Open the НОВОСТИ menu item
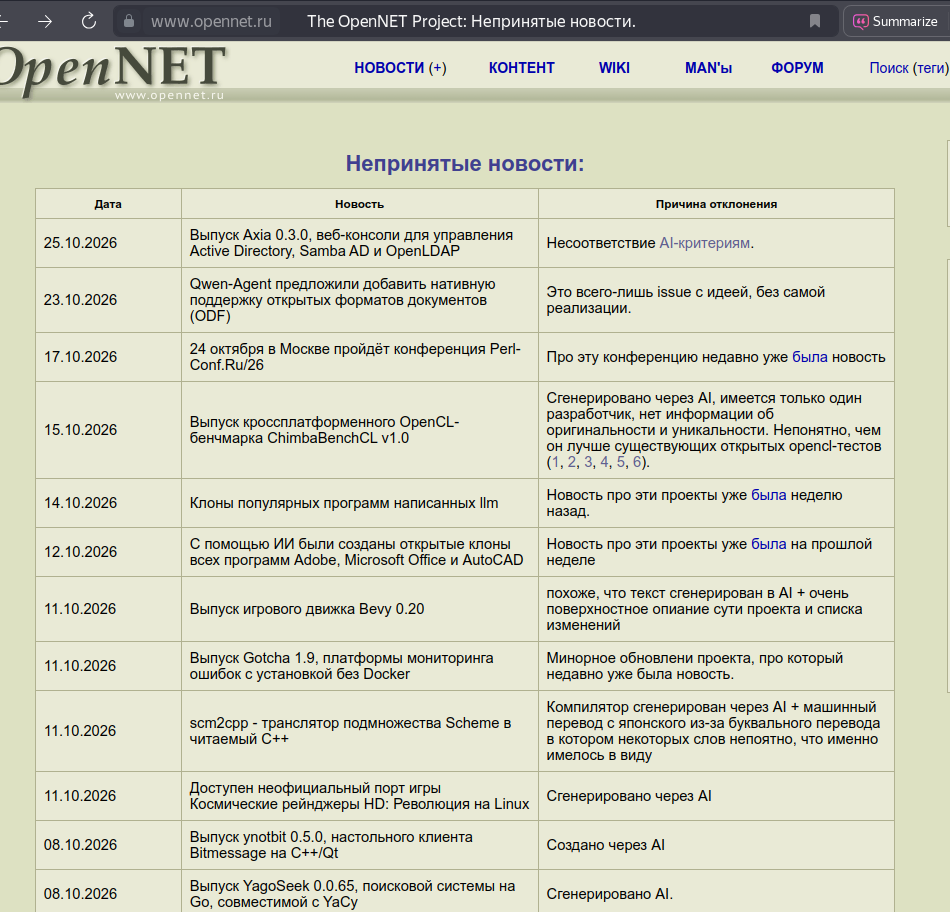 pyautogui.click(x=389, y=68)
